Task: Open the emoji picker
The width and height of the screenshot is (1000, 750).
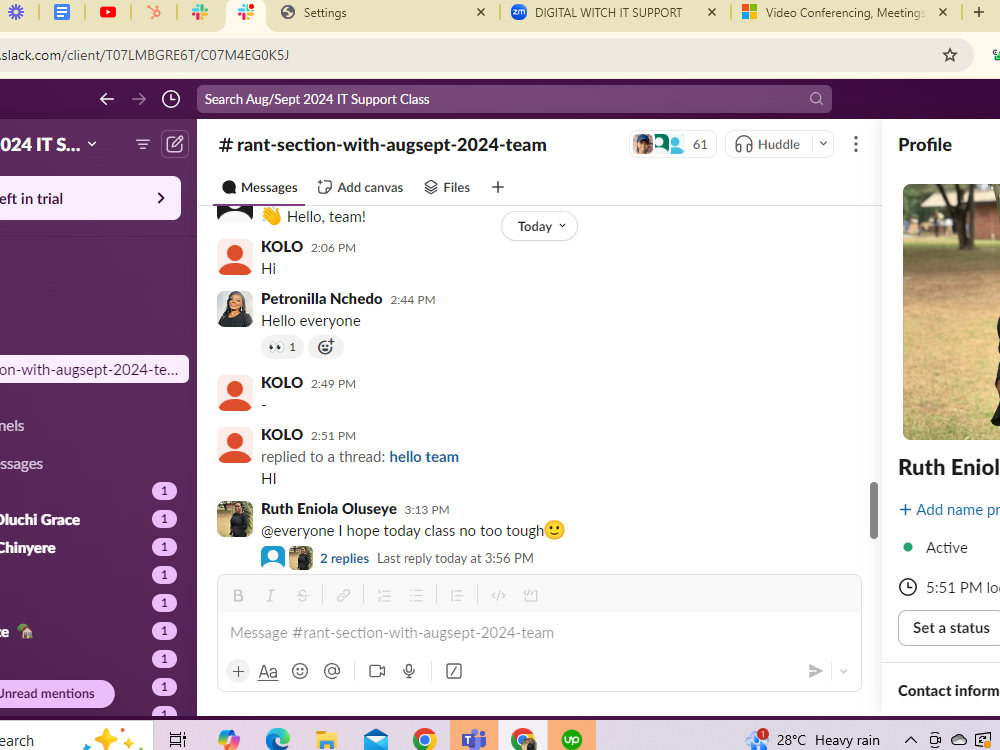Action: (x=300, y=671)
